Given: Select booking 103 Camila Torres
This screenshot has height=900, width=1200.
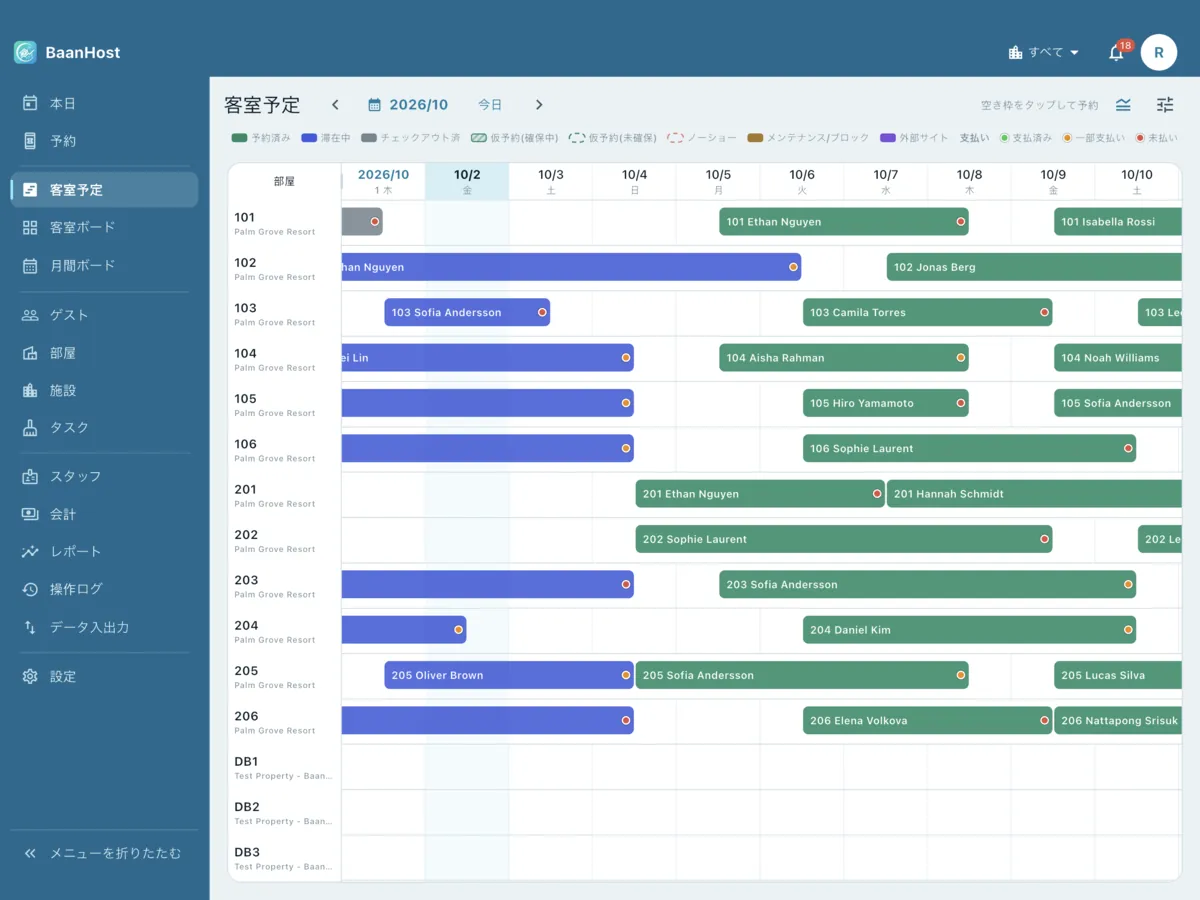Looking at the screenshot, I should pos(928,312).
